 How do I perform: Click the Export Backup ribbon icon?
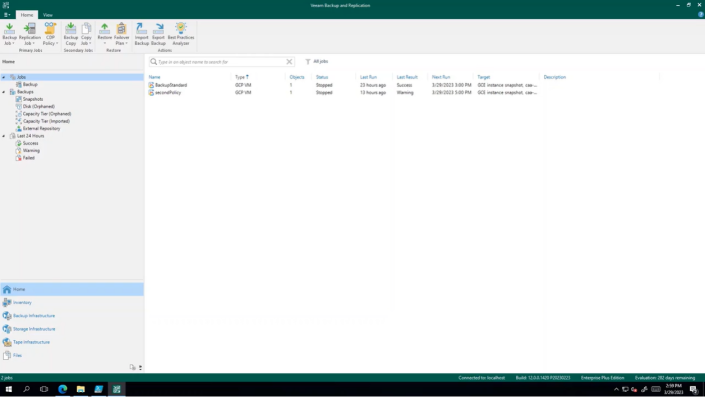pyautogui.click(x=158, y=34)
